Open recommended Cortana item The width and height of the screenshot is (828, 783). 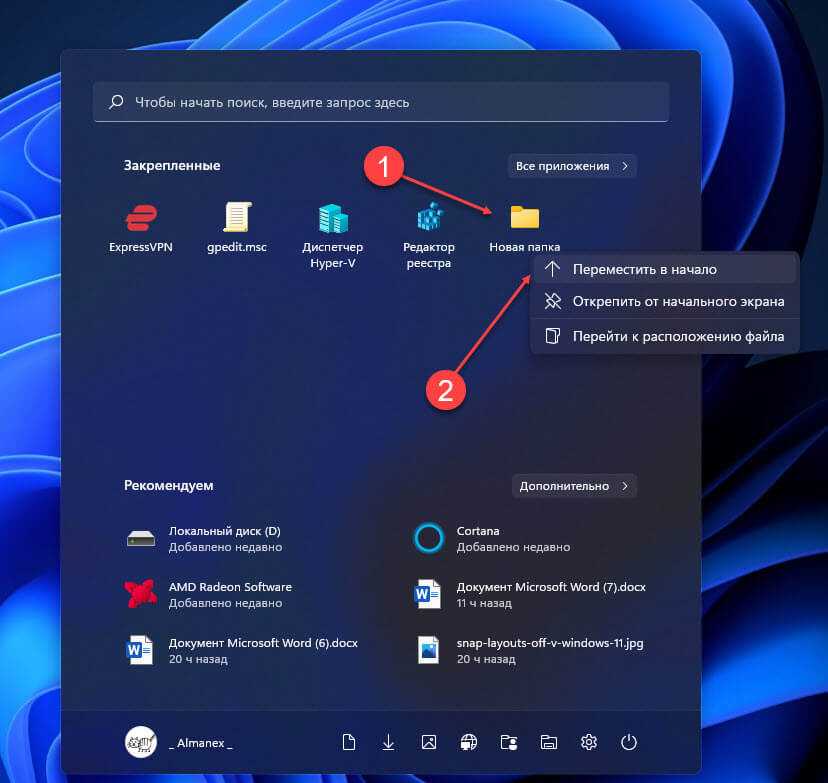[x=476, y=538]
